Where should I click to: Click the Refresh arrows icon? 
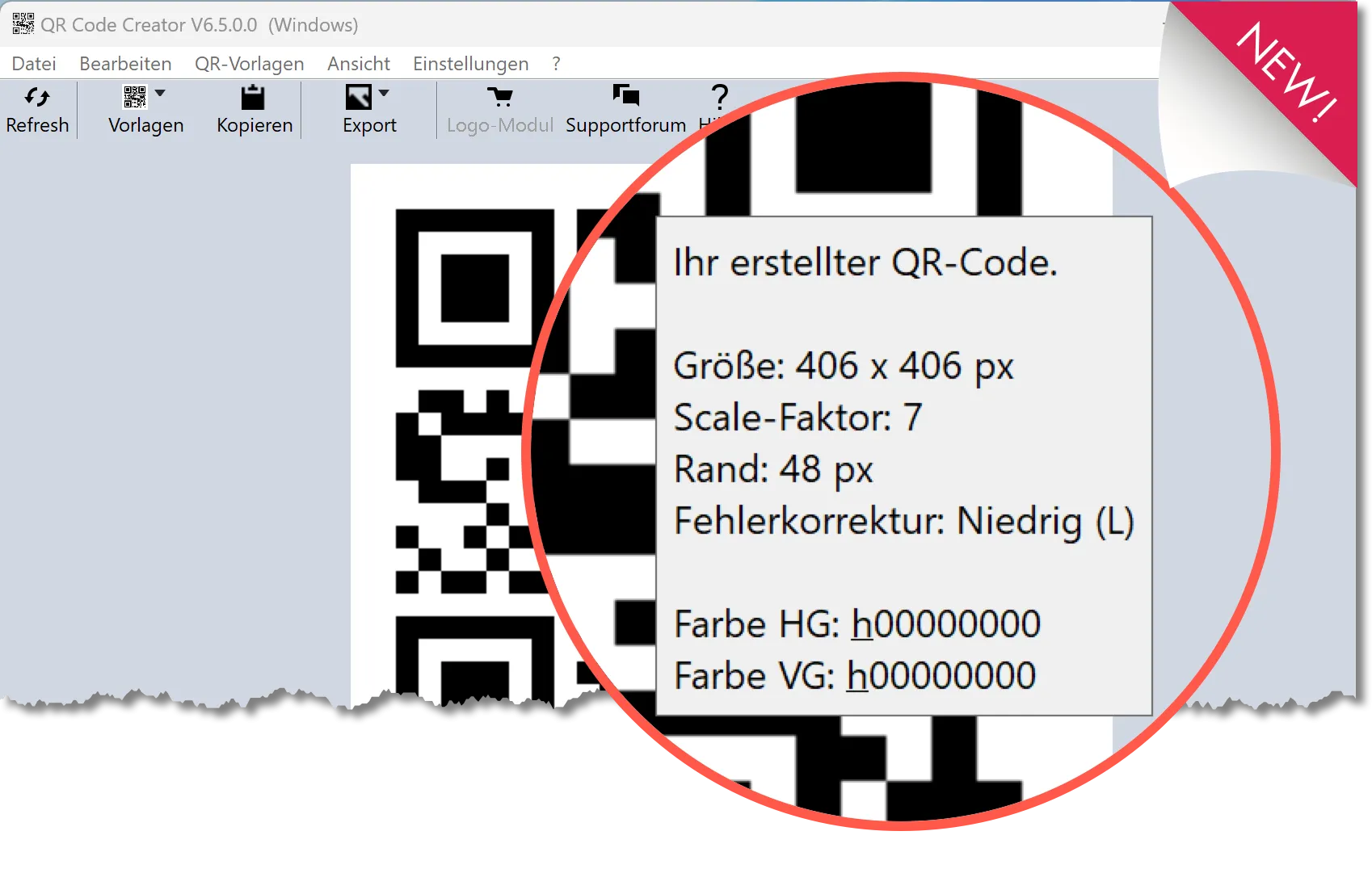(x=37, y=98)
